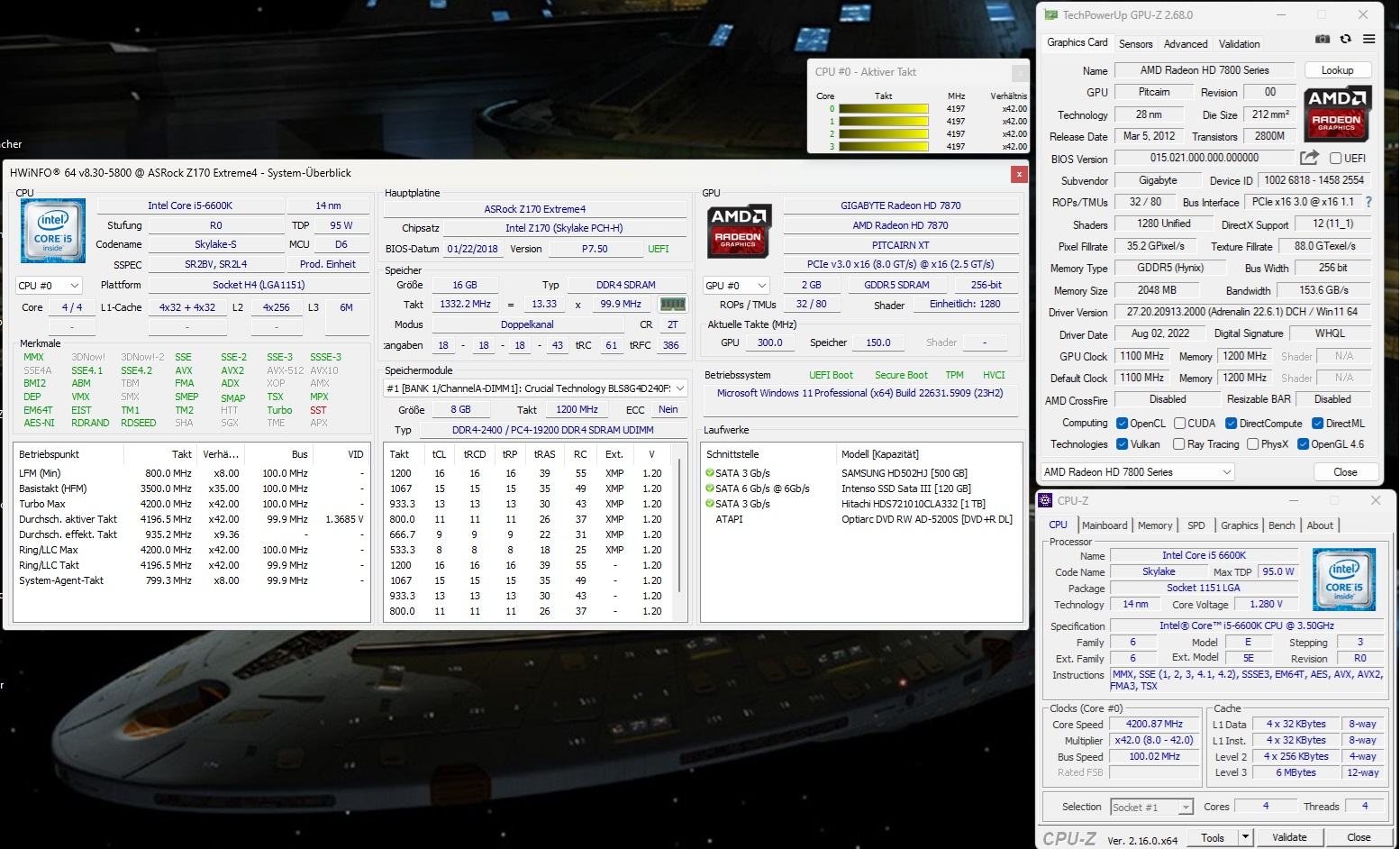Screen dimensions: 1400x849
Task: Open the Socket #1 selection dropdown in CPU-Z
Action: (x=1151, y=807)
